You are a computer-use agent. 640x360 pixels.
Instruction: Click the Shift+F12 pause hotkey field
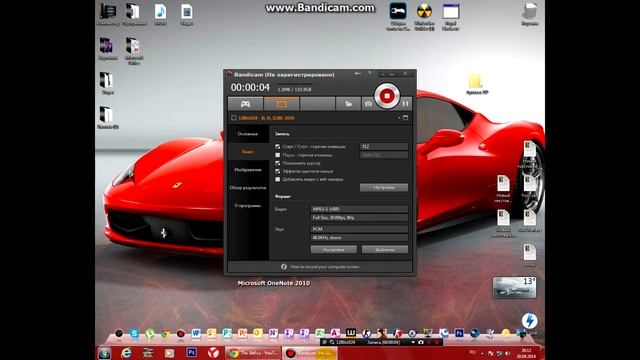(384, 155)
